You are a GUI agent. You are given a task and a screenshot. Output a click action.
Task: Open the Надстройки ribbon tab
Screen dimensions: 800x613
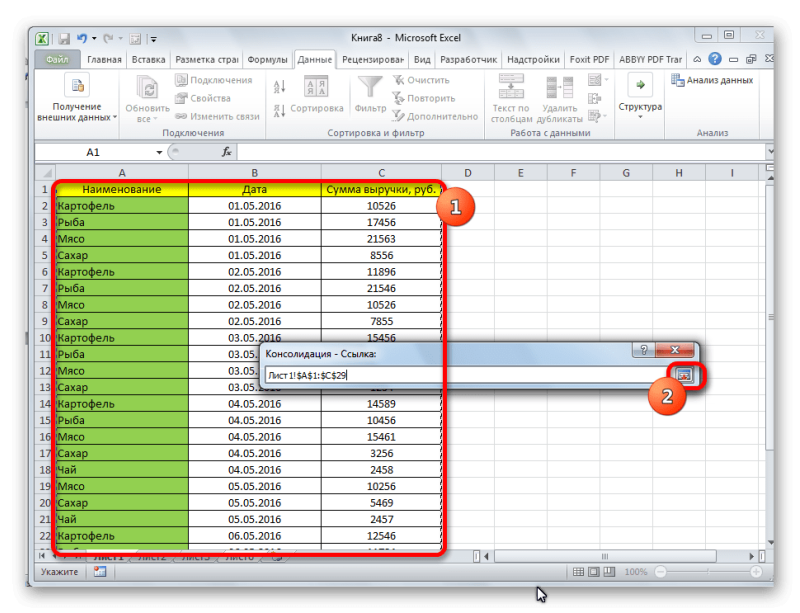click(x=533, y=60)
